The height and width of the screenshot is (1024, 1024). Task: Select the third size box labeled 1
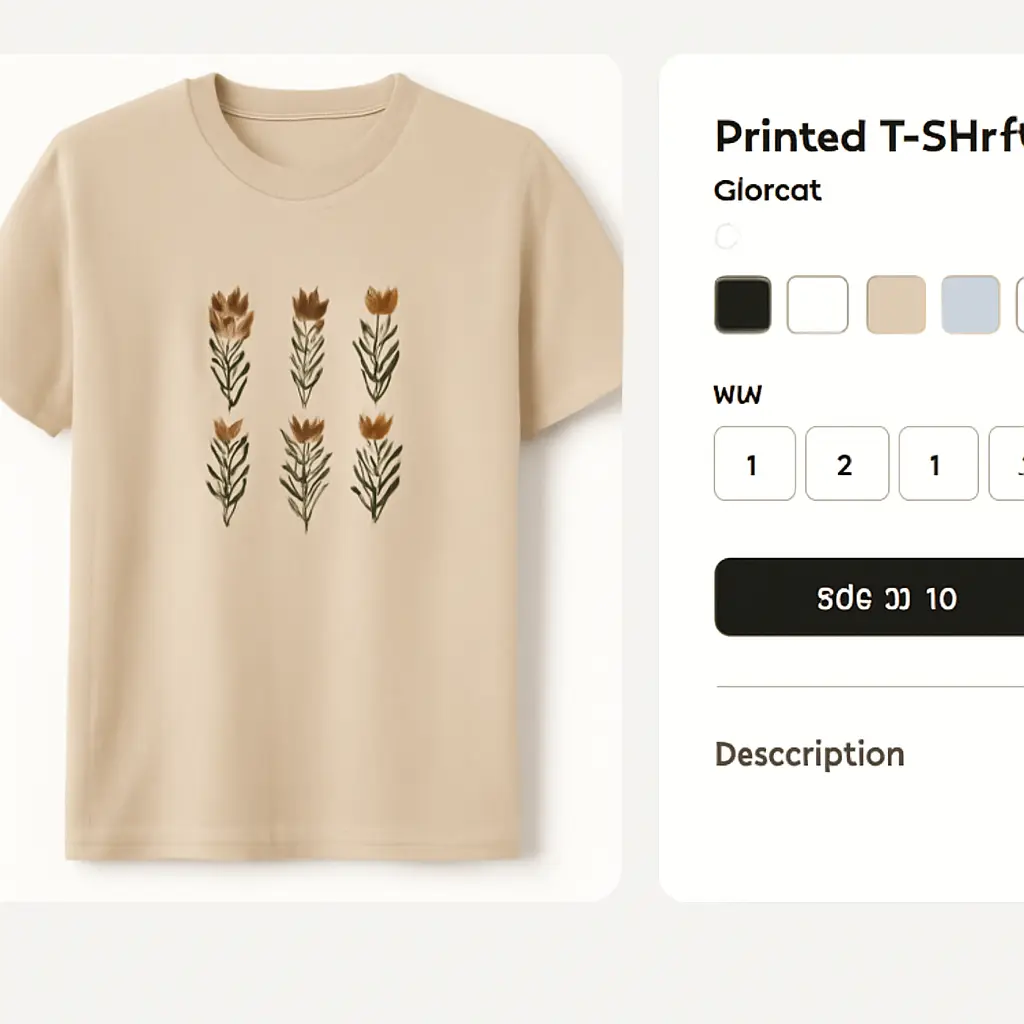pos(938,464)
